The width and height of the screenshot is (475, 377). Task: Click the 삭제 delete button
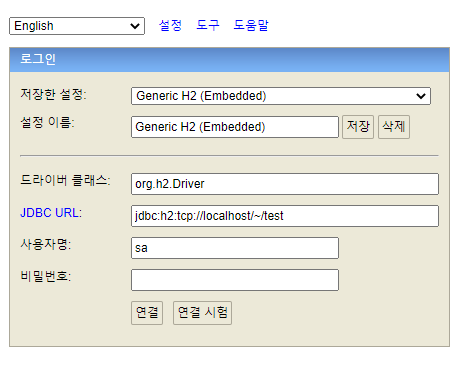click(394, 127)
